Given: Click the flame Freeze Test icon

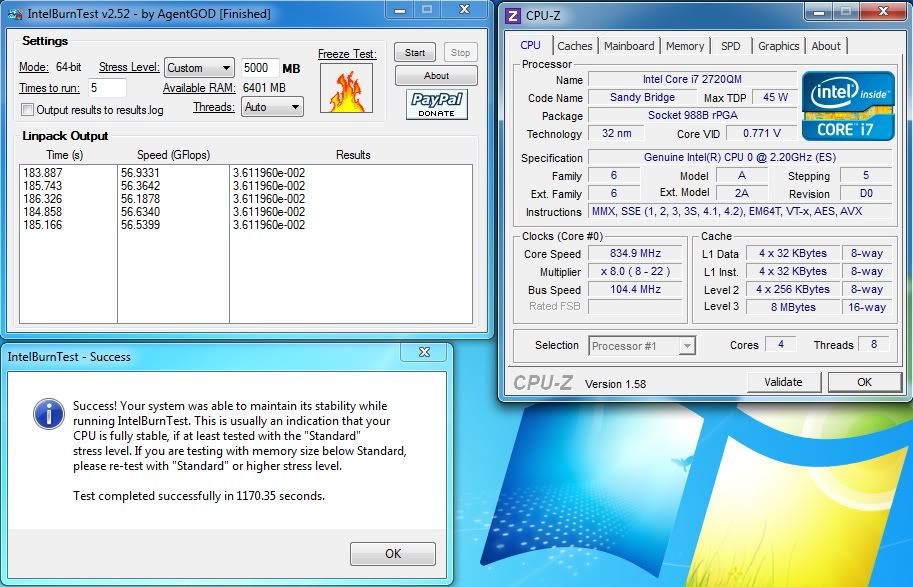Looking at the screenshot, I should (346, 89).
